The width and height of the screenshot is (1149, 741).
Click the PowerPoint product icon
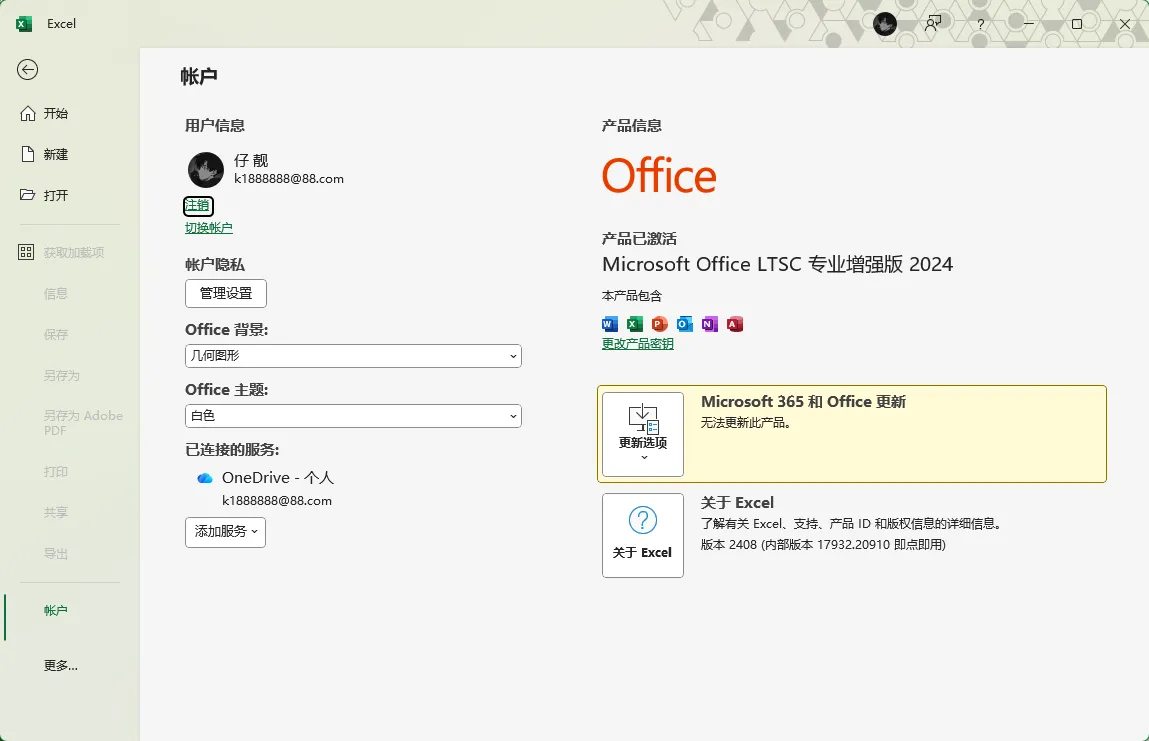coord(660,324)
